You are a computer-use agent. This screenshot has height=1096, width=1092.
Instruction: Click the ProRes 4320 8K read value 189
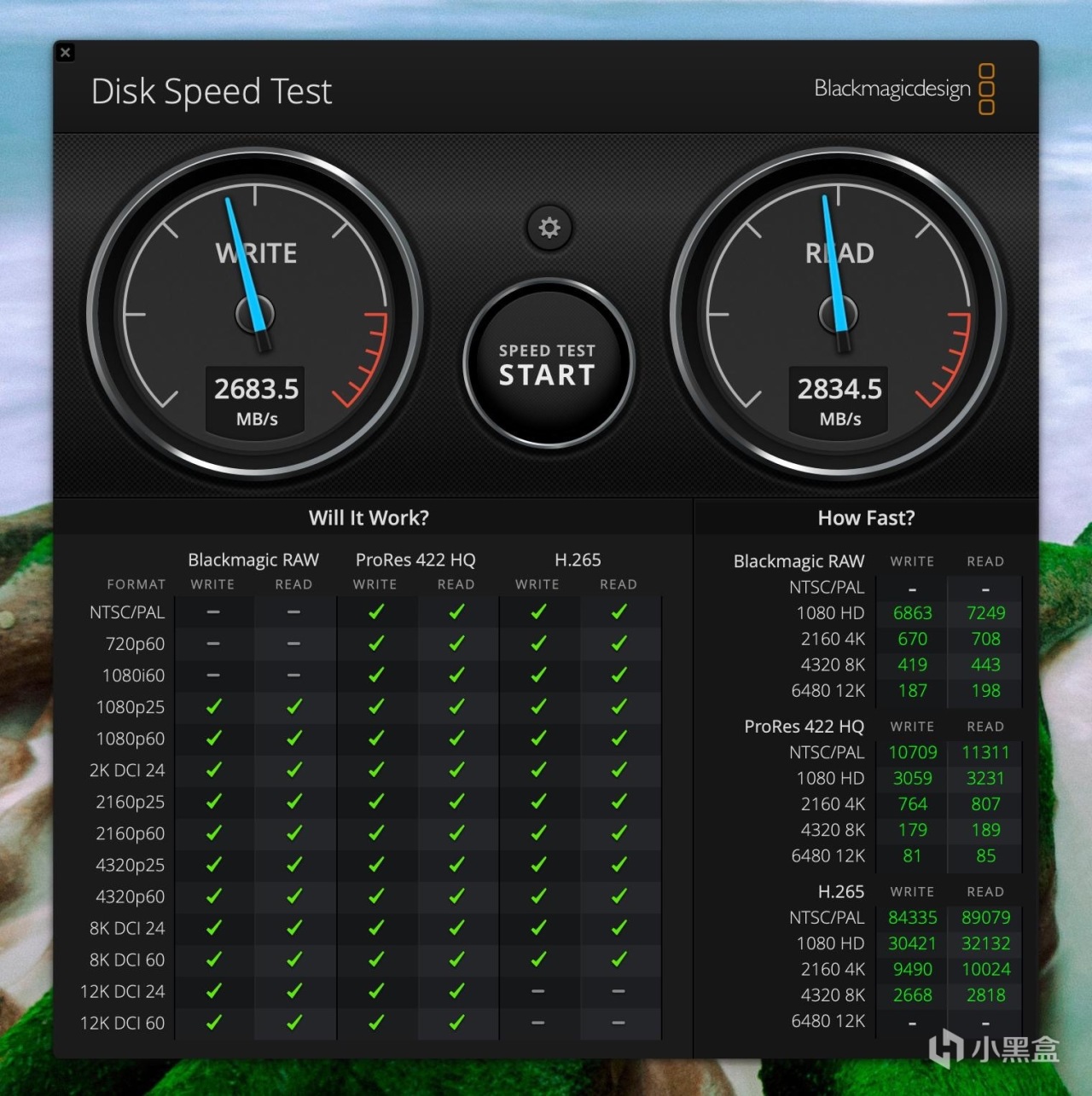click(x=985, y=830)
